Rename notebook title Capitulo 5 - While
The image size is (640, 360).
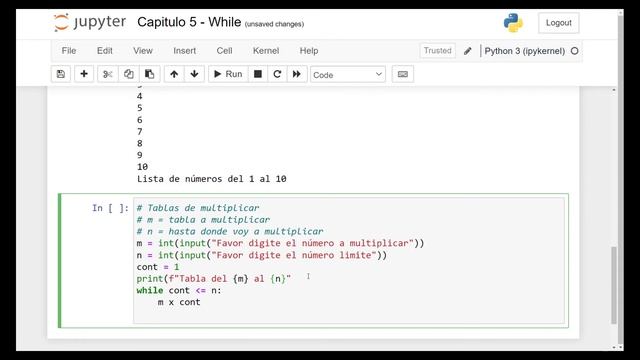pyautogui.click(x=189, y=22)
